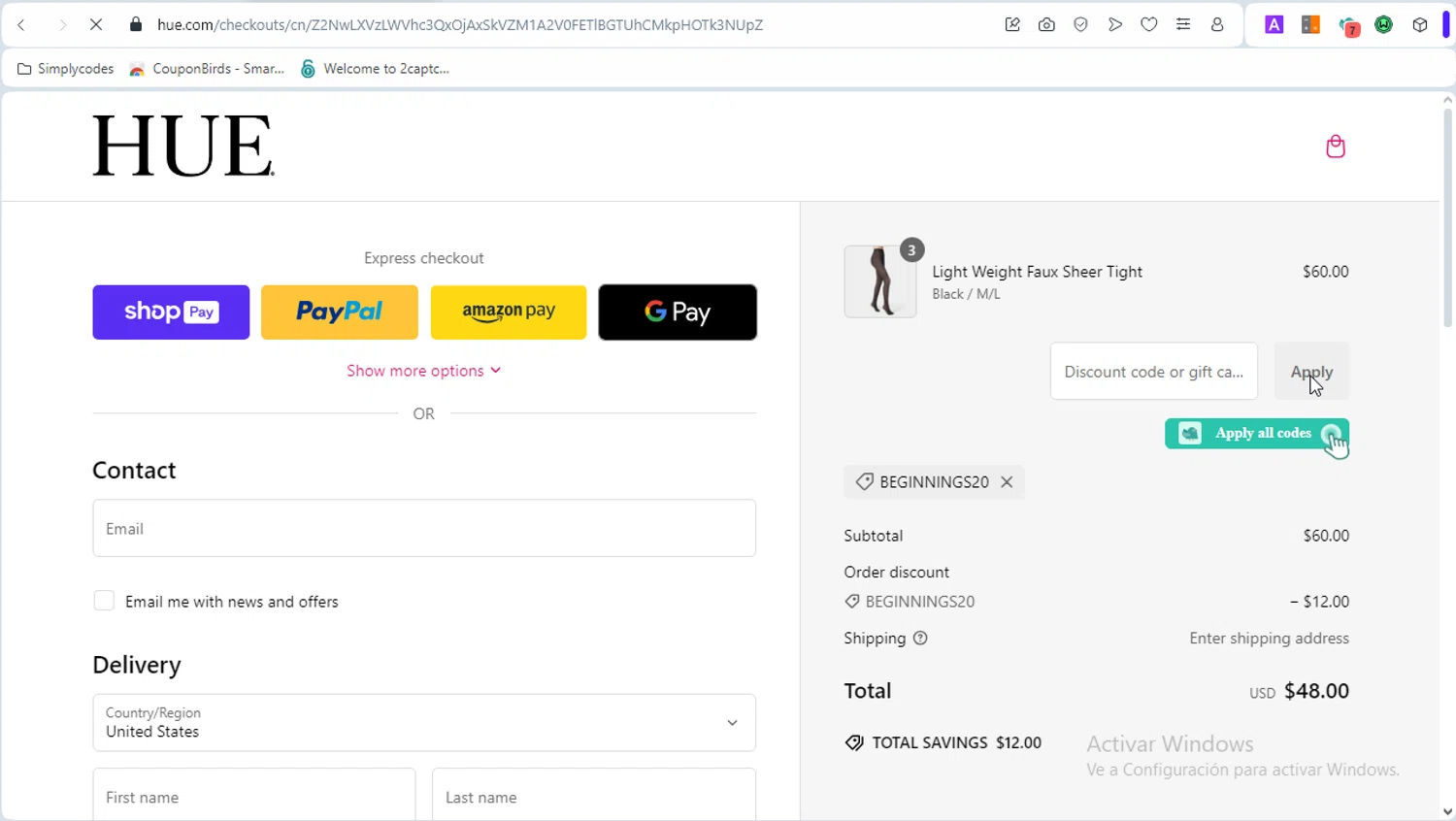Click the heart bookmark icon
This screenshot has width=1456, height=821.
point(1149,25)
